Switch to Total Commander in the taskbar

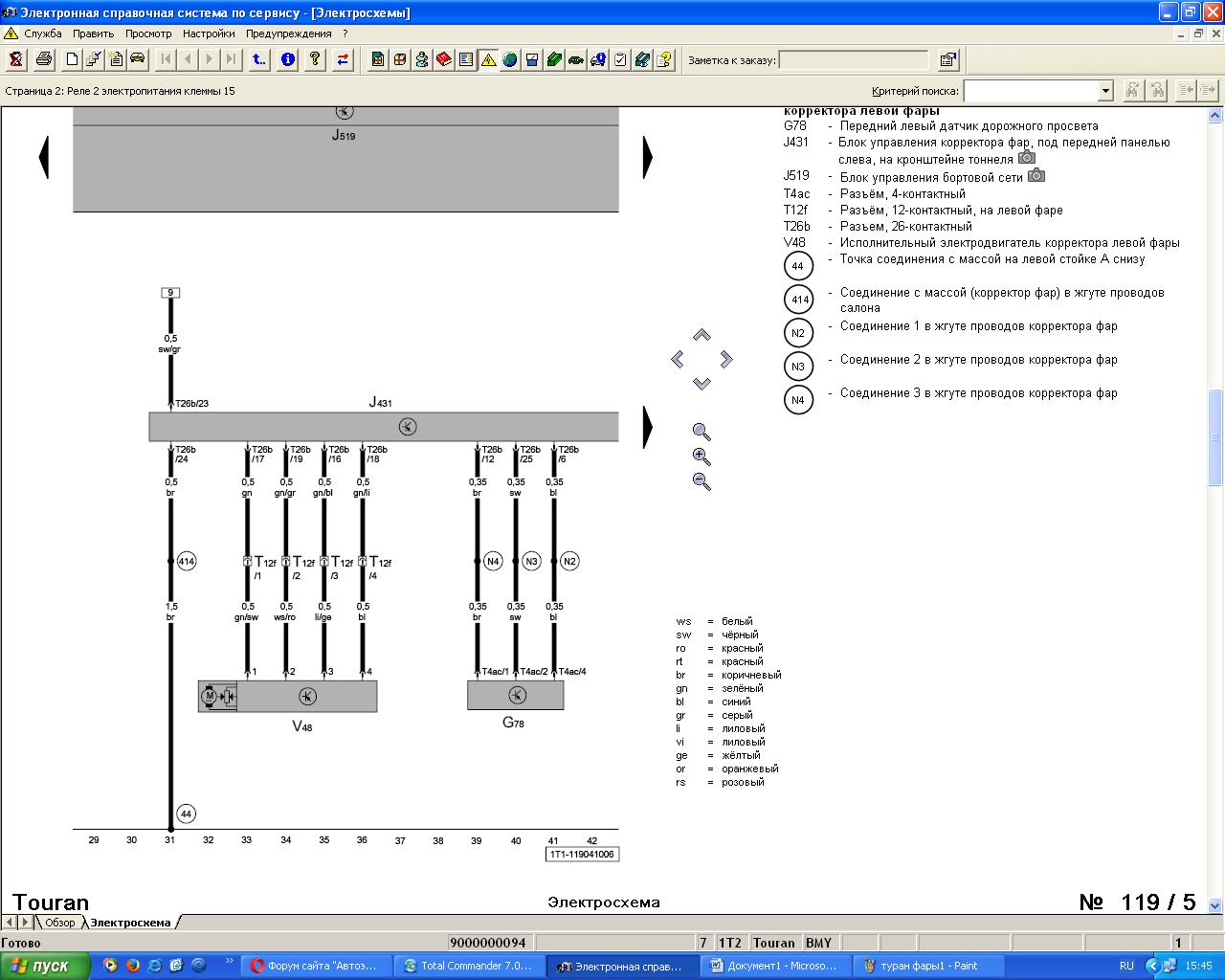(x=469, y=966)
